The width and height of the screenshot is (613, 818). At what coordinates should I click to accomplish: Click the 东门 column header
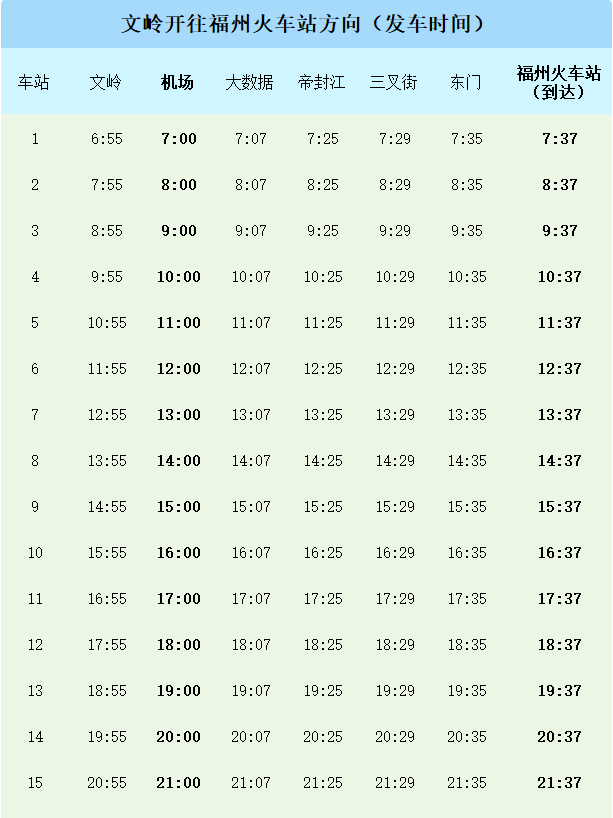tap(466, 82)
